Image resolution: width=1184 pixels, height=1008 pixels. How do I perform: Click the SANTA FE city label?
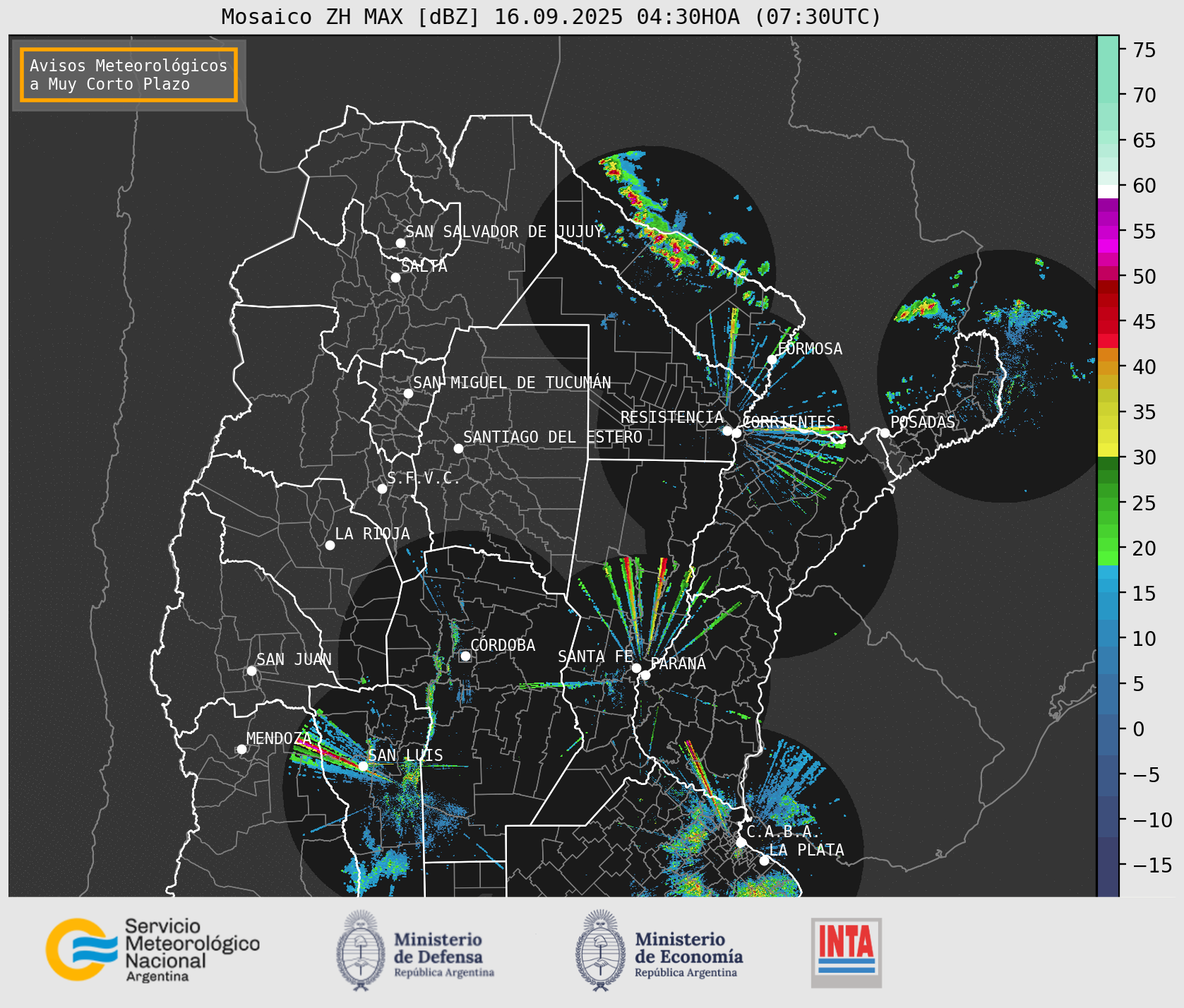[x=595, y=656]
